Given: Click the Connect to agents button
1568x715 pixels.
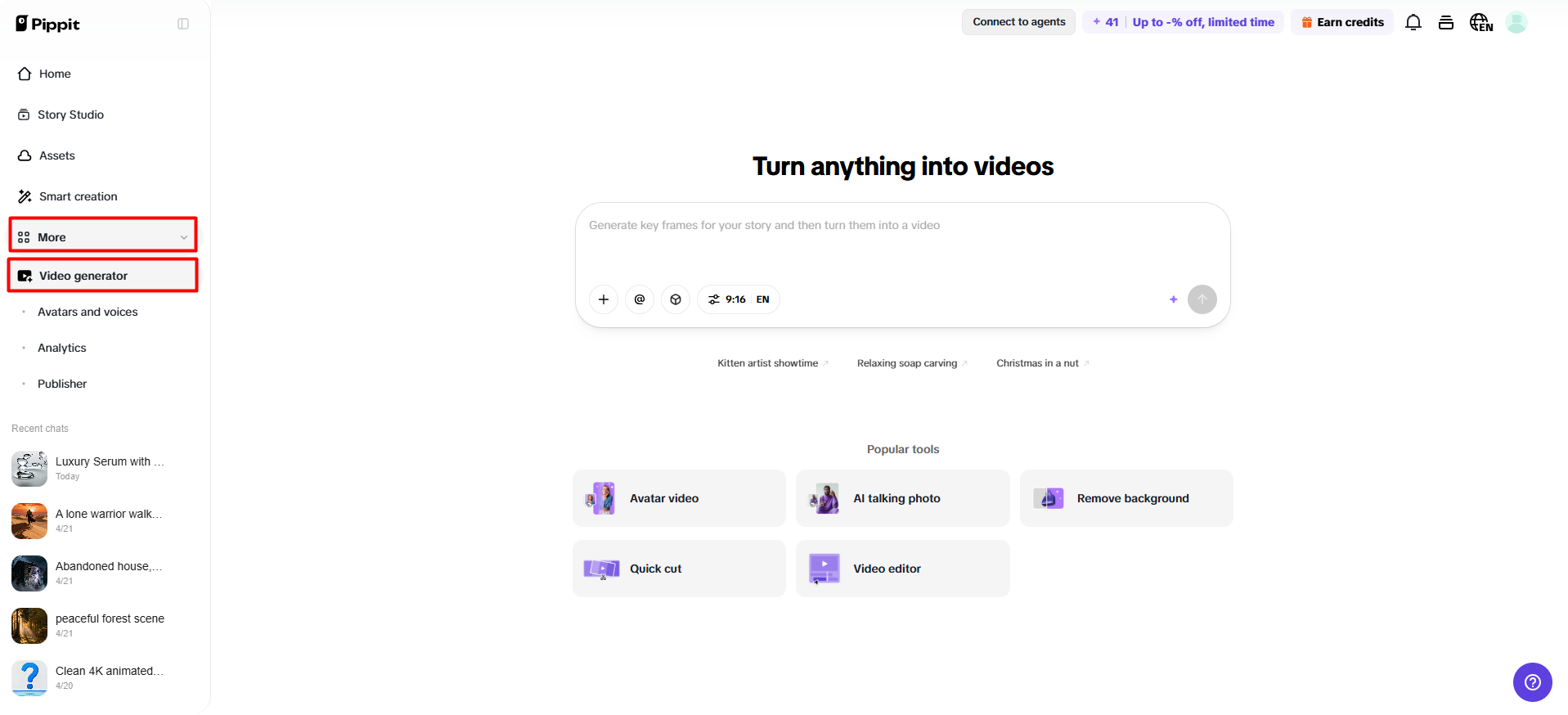Looking at the screenshot, I should coord(1018,22).
